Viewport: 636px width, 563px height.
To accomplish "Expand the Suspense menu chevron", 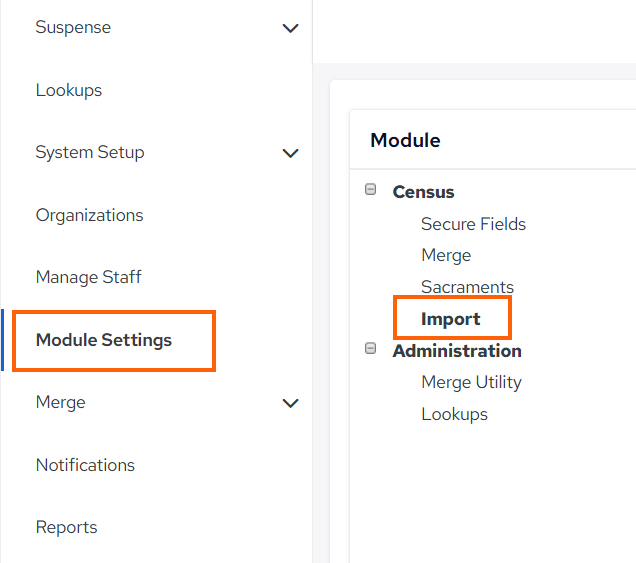I will click(290, 28).
